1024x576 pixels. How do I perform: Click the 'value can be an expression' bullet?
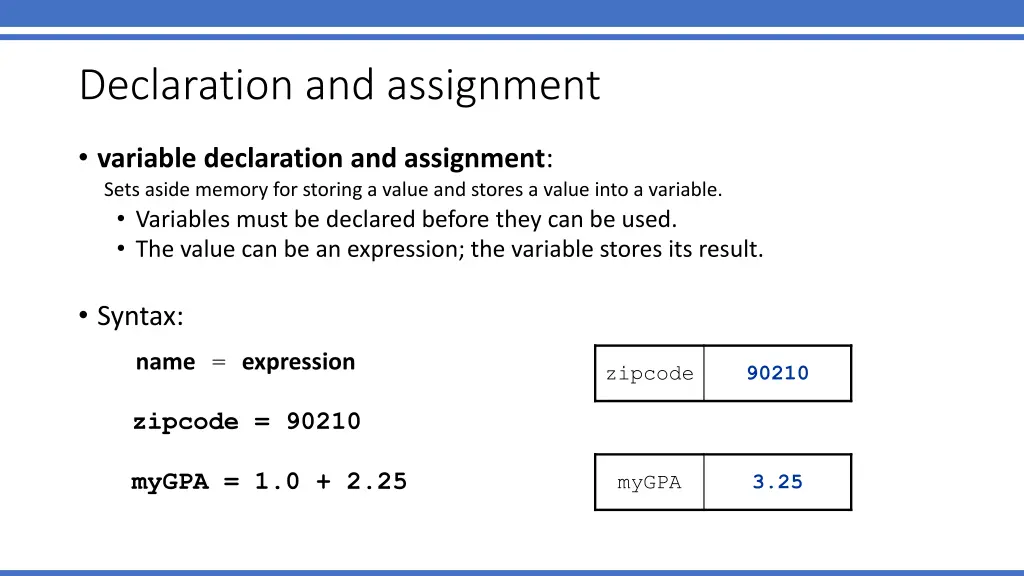[x=449, y=249]
